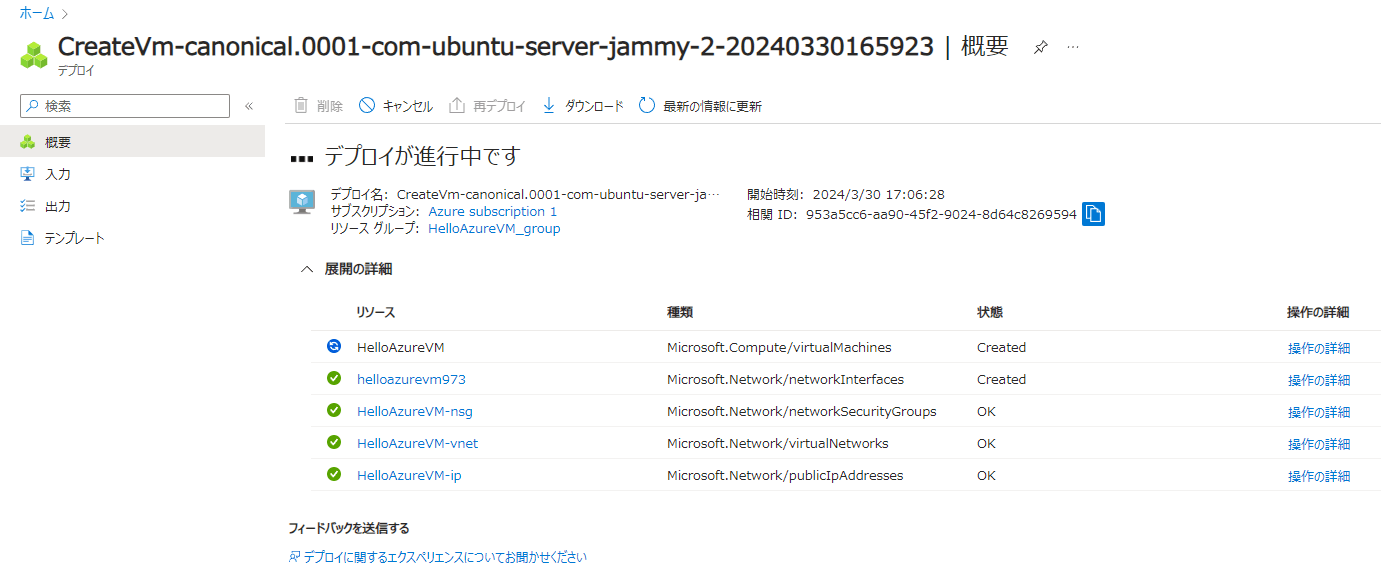Click the キャンセル toolbar button
This screenshot has width=1381, height=581.
pos(396,106)
